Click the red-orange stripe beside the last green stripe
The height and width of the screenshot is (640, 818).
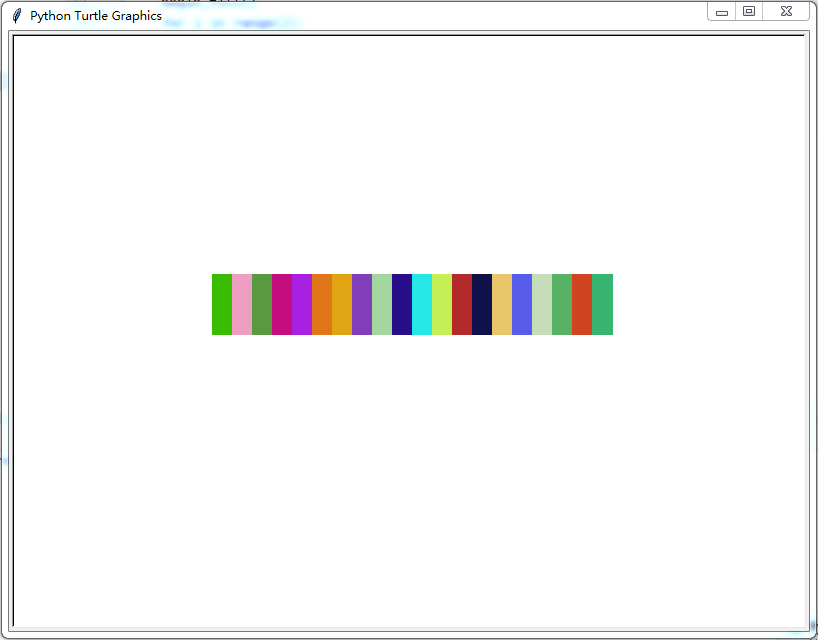click(x=582, y=305)
